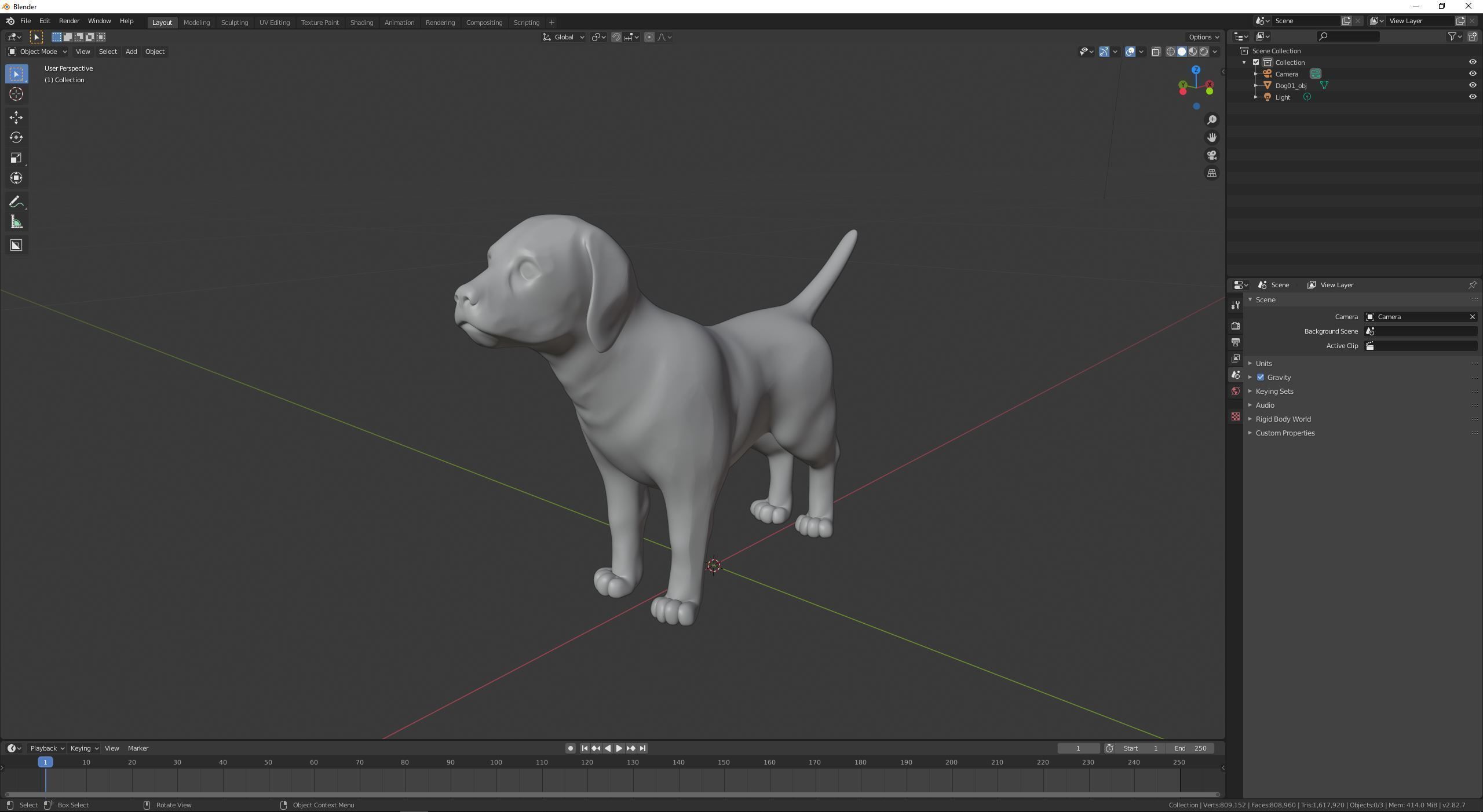Screen dimensions: 1483x812
Task: Select the Annotate pencil tool
Action: pyautogui.click(x=16, y=202)
